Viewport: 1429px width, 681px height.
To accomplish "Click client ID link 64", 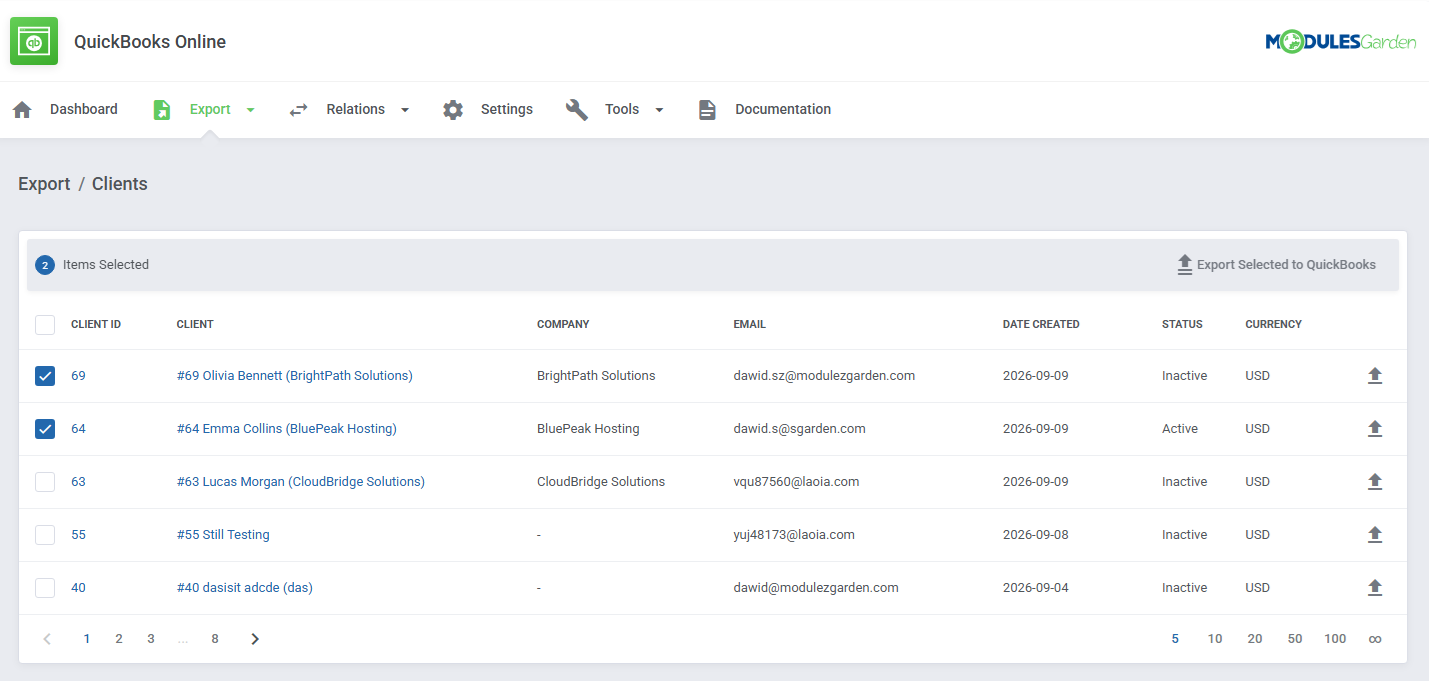I will coord(78,429).
